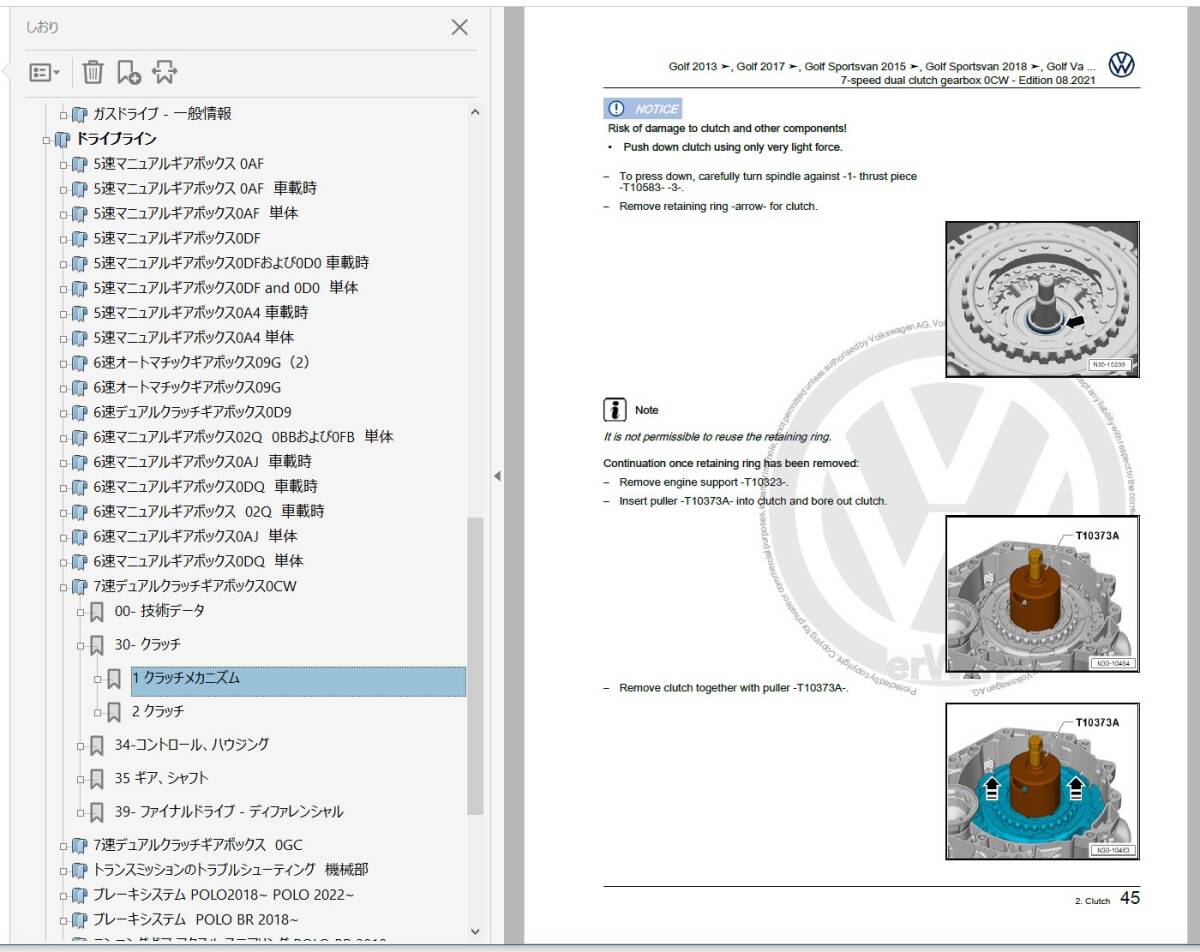The width and height of the screenshot is (1200, 952).
Task: Select bookmark 5速マニュアルギアボックス 0AF
Action: tap(179, 163)
